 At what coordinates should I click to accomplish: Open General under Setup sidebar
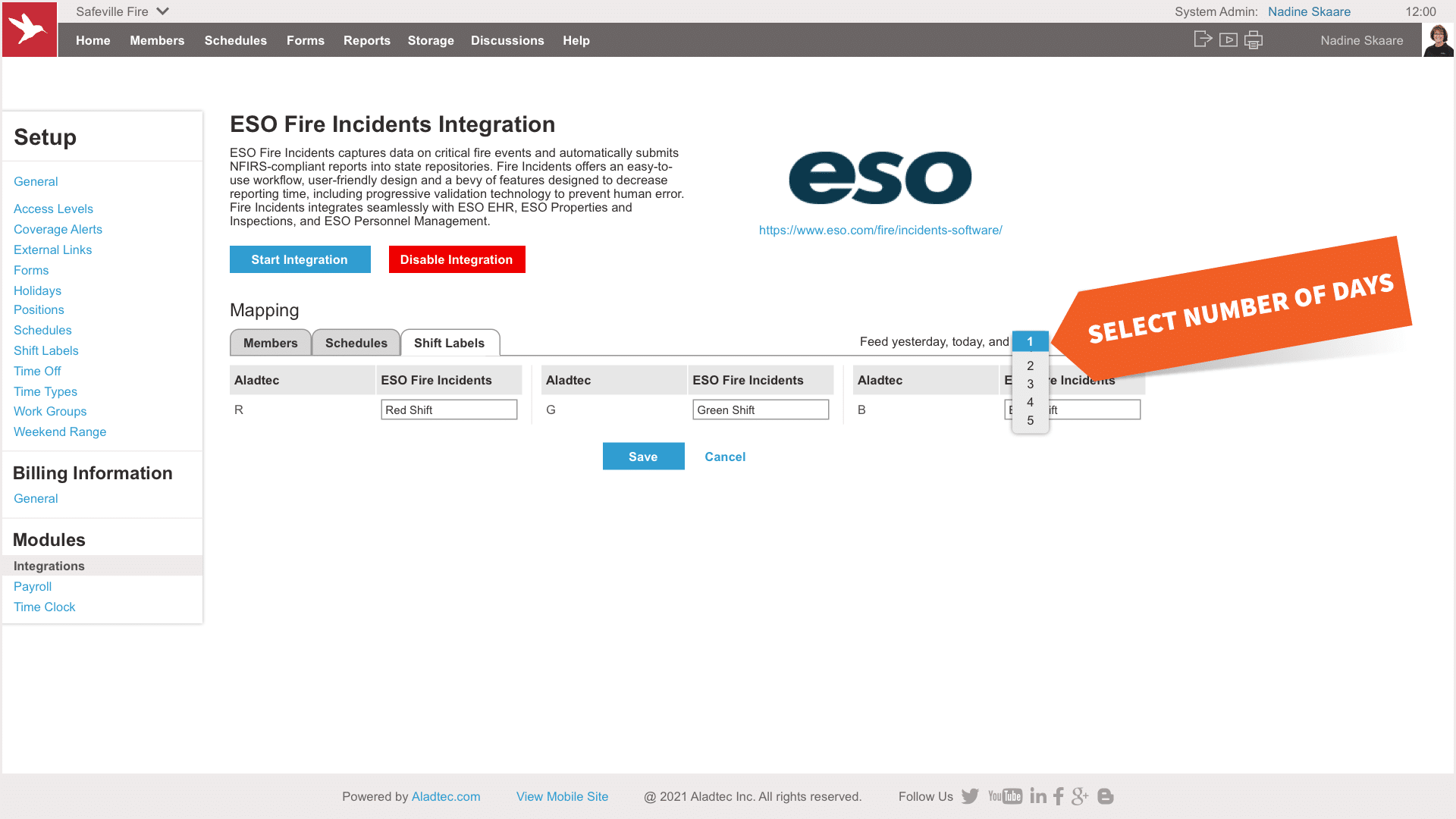(36, 181)
